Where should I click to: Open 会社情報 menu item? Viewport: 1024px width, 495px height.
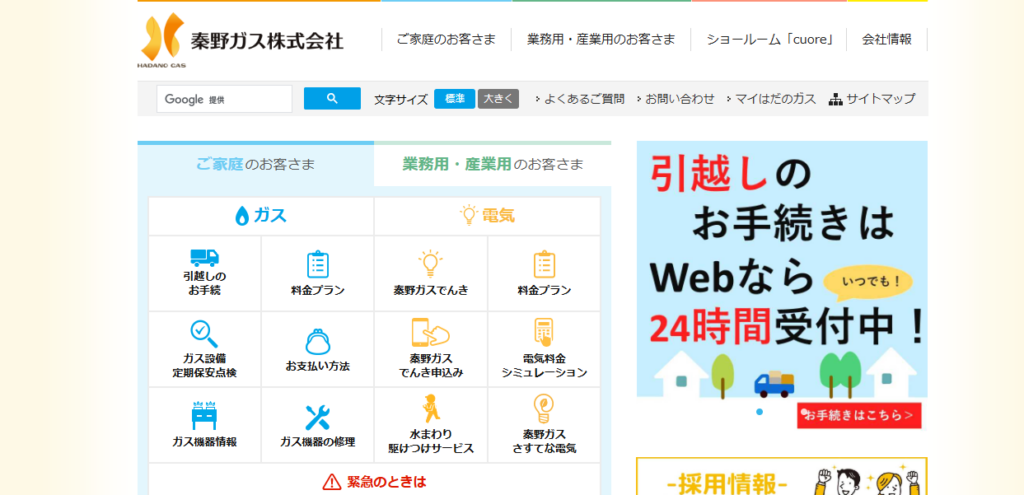point(887,39)
